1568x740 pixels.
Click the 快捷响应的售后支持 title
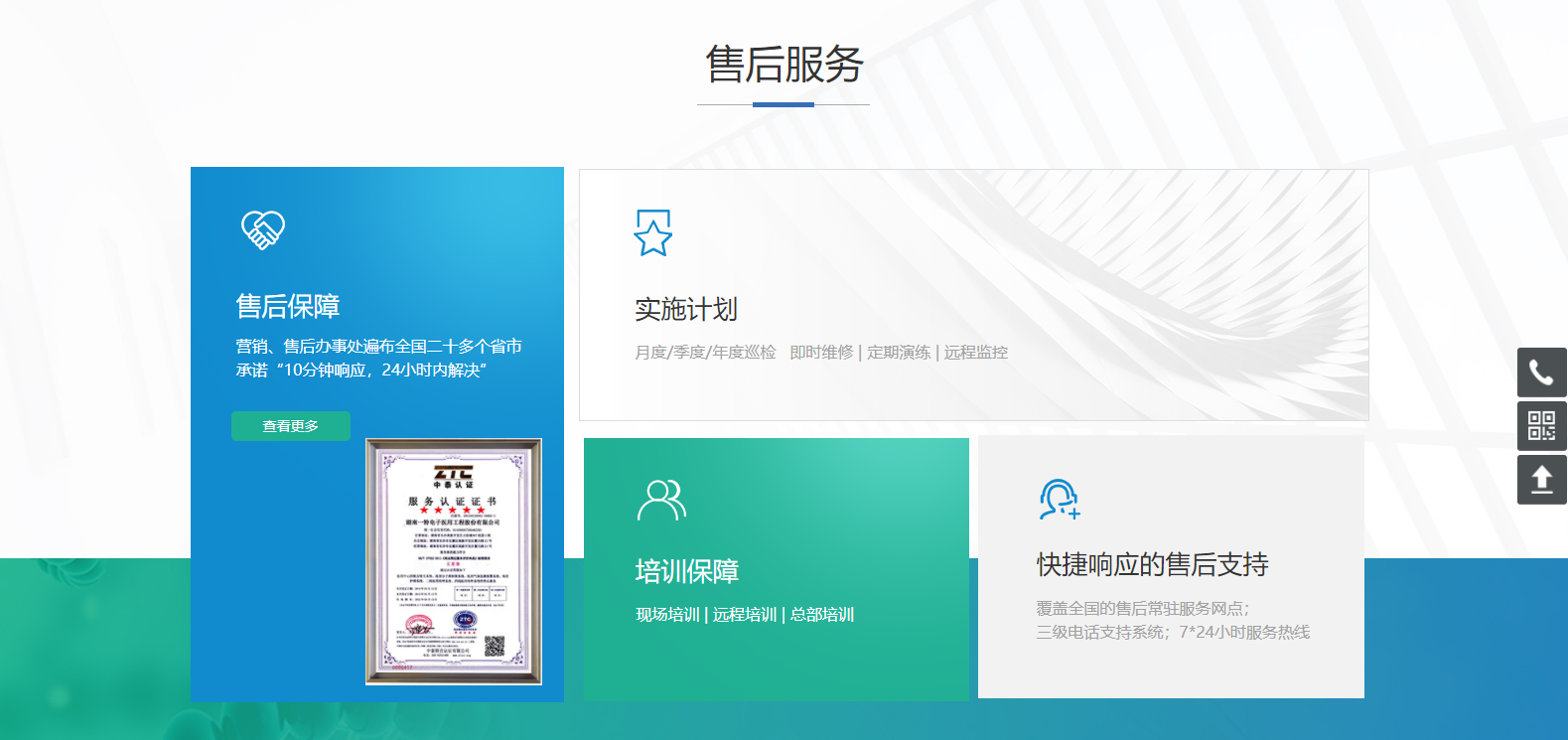[1152, 565]
